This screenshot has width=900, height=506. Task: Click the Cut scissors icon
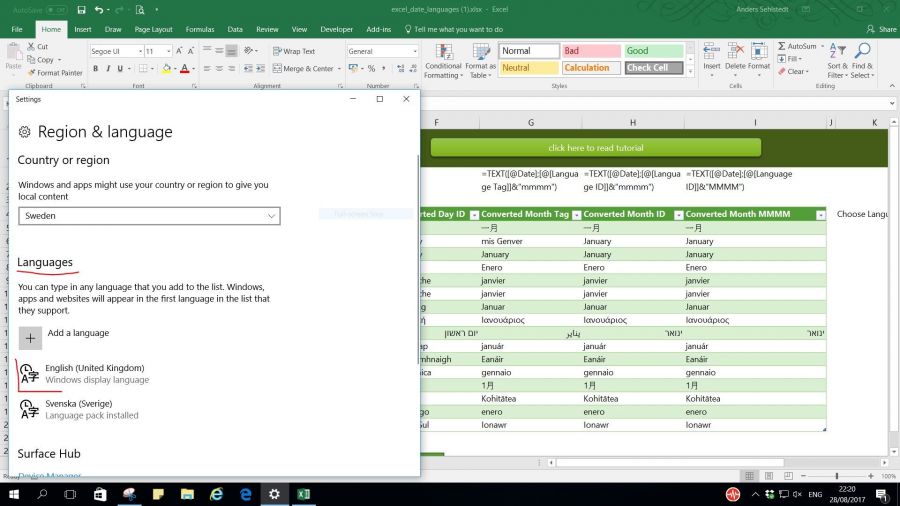click(31, 46)
